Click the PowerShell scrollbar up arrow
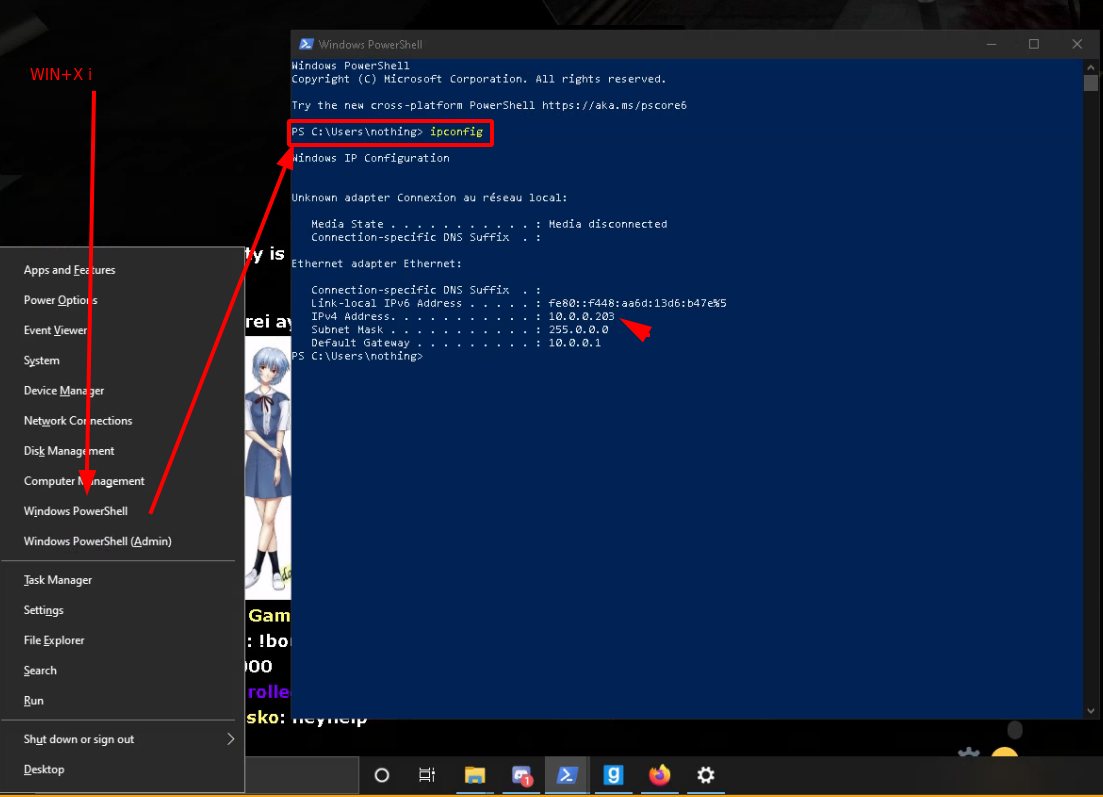The width and height of the screenshot is (1103, 797). [1091, 68]
